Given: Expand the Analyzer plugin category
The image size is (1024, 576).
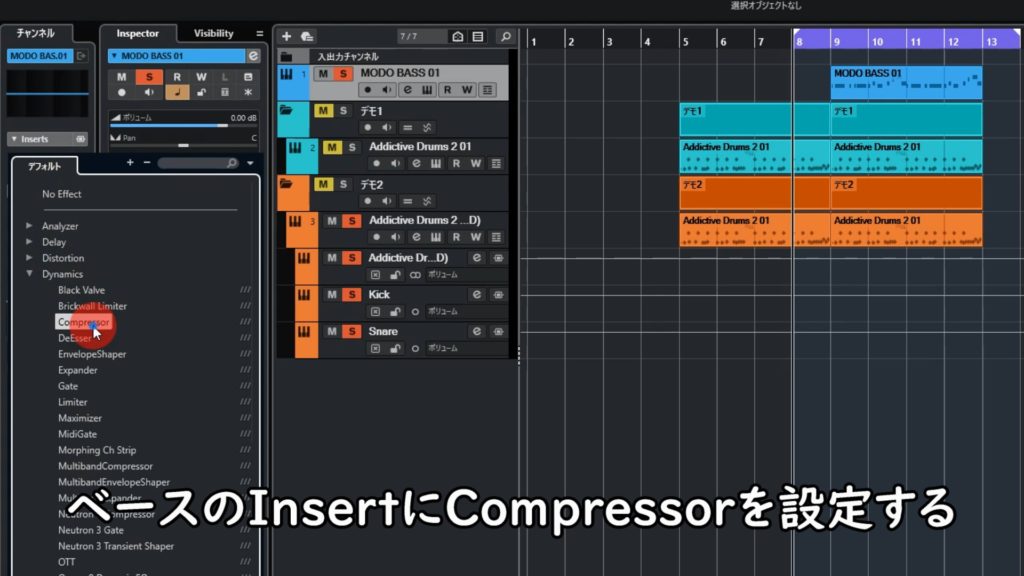Looking at the screenshot, I should click(x=29, y=226).
